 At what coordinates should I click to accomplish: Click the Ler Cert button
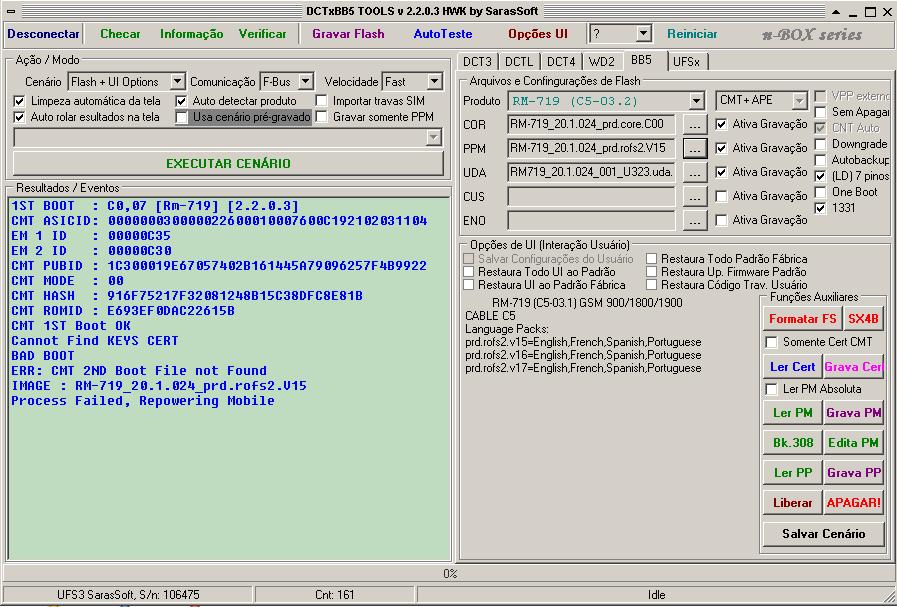(x=792, y=367)
